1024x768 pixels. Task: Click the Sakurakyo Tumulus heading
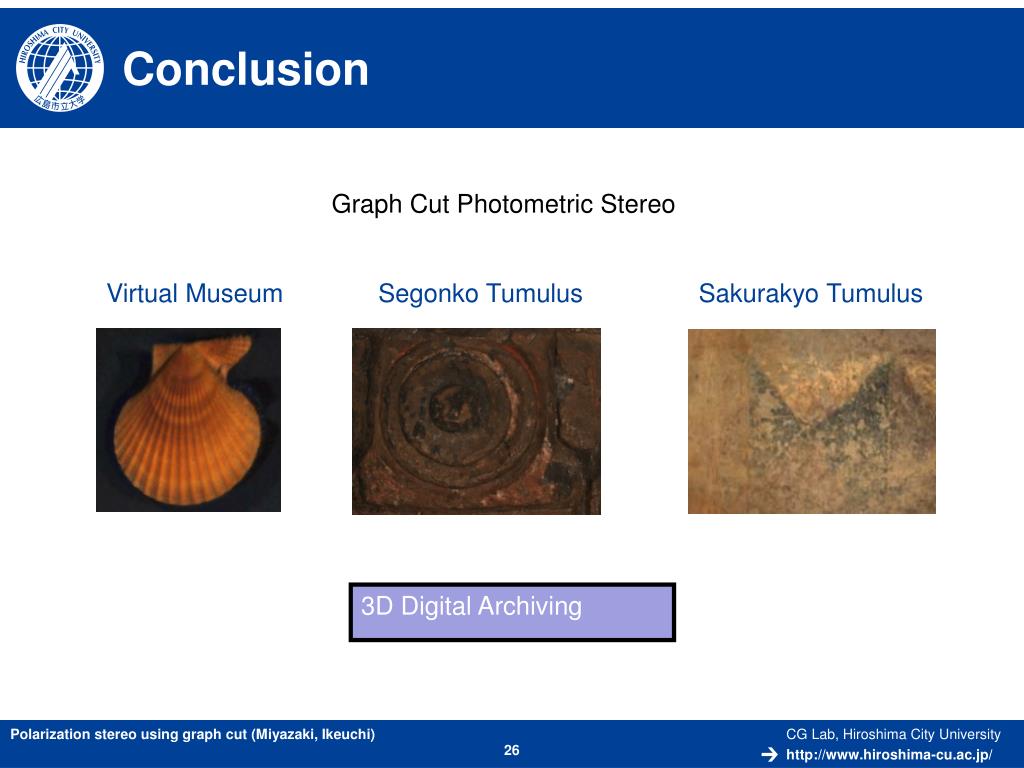point(810,294)
